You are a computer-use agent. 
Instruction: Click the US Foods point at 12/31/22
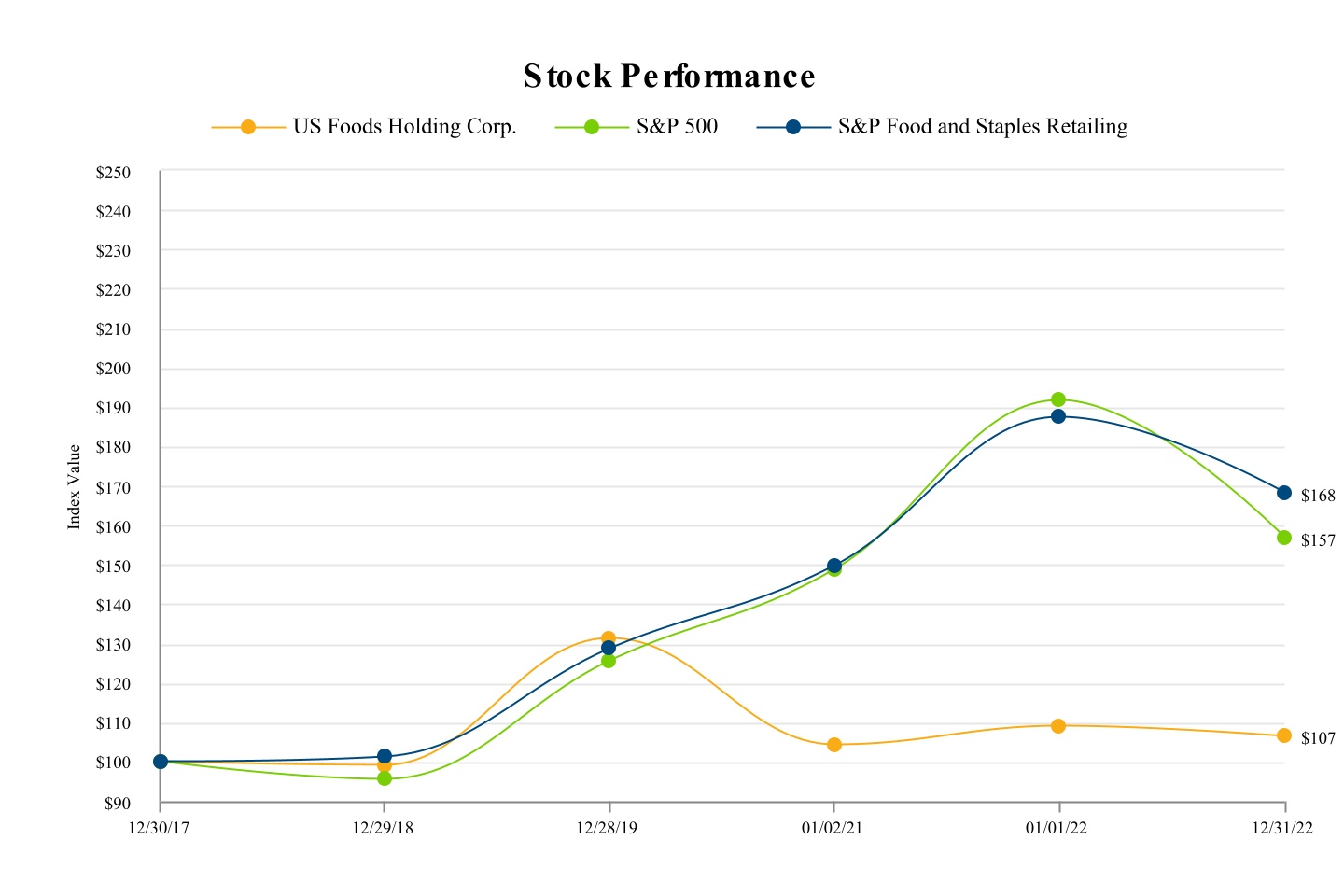(x=1284, y=735)
